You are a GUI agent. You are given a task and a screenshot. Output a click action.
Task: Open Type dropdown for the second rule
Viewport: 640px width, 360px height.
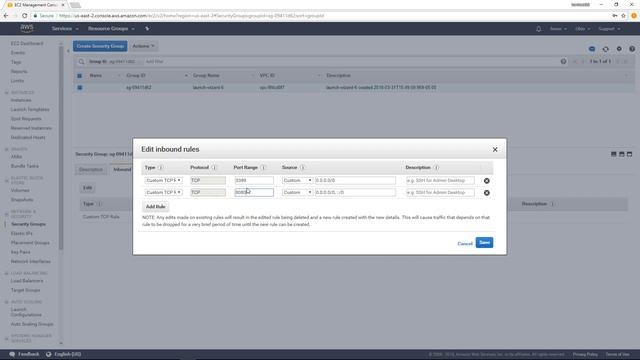click(163, 192)
